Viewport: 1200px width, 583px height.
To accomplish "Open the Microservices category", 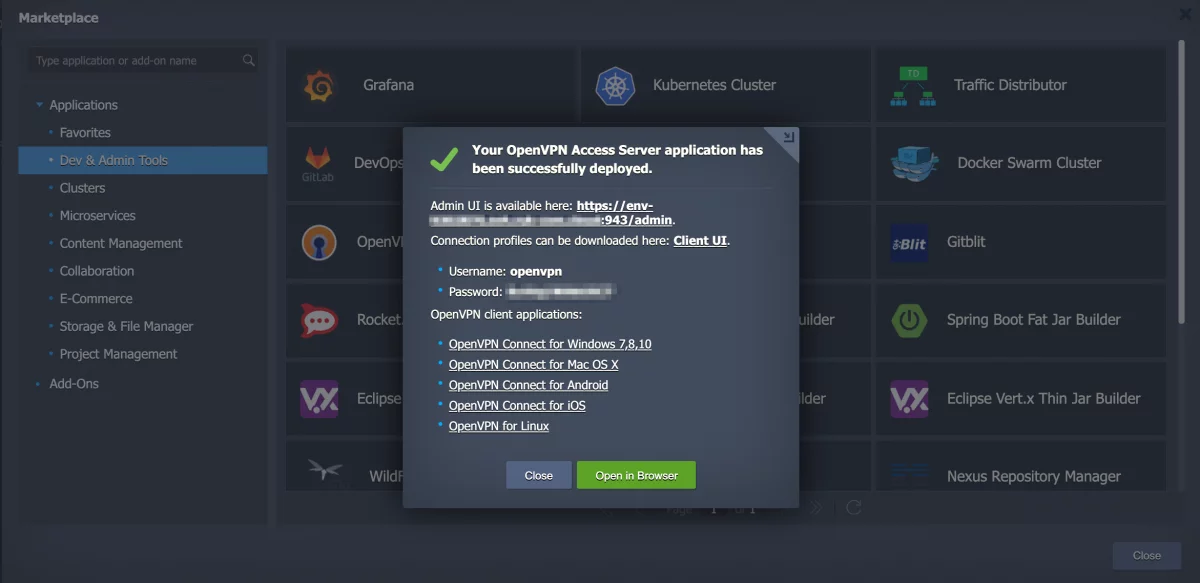I will [x=97, y=216].
